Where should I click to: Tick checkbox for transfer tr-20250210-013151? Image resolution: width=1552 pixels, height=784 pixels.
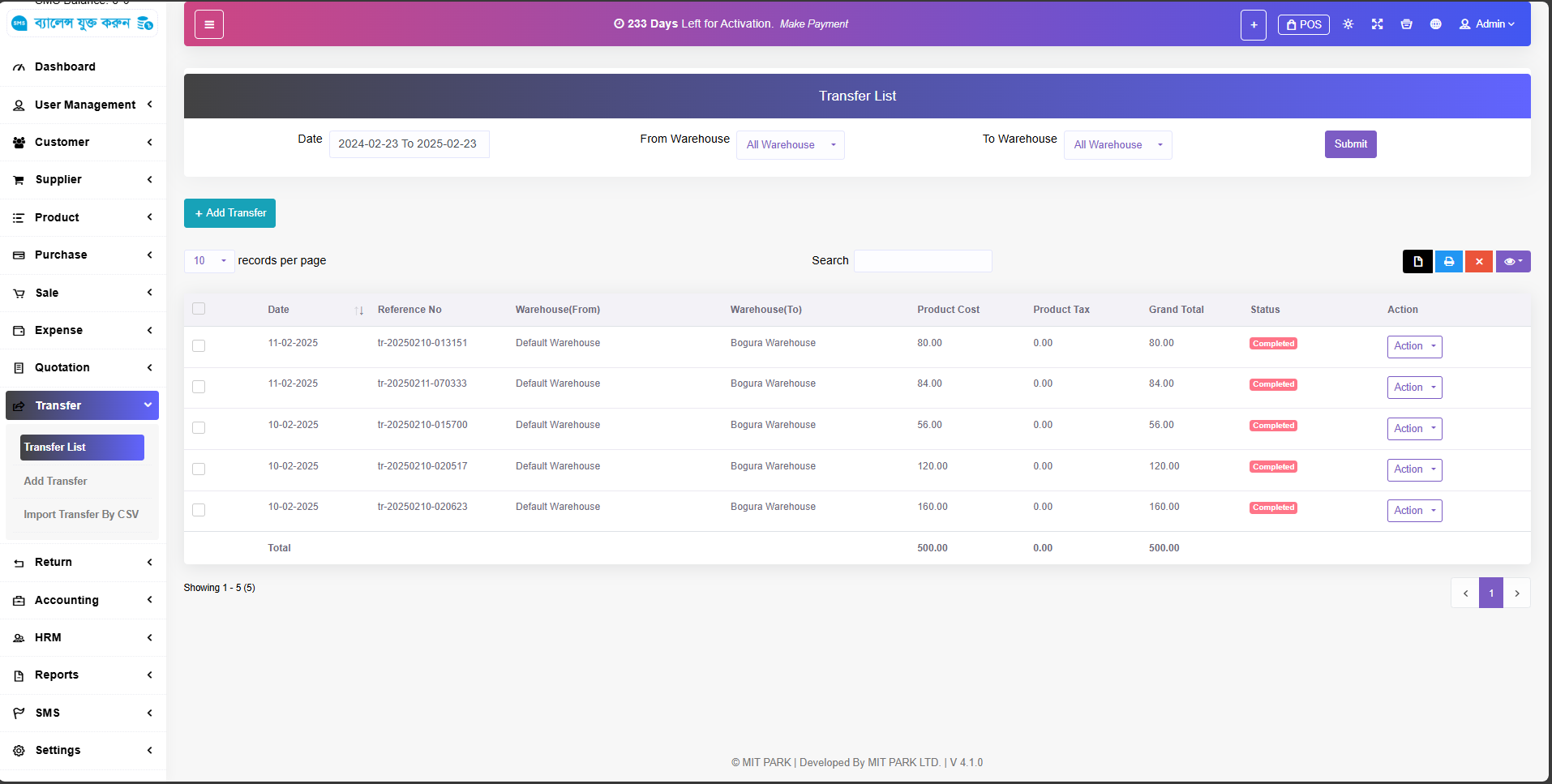coord(199,346)
